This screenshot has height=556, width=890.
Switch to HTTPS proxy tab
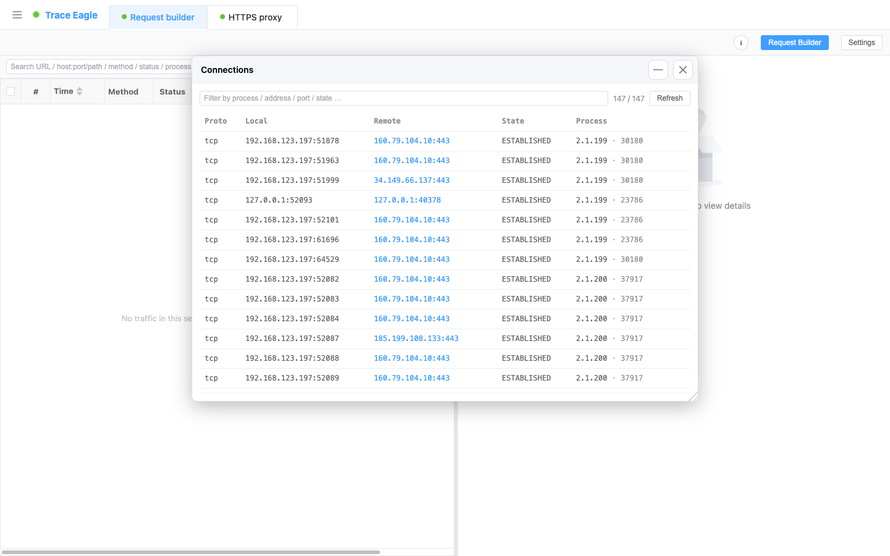coord(252,18)
